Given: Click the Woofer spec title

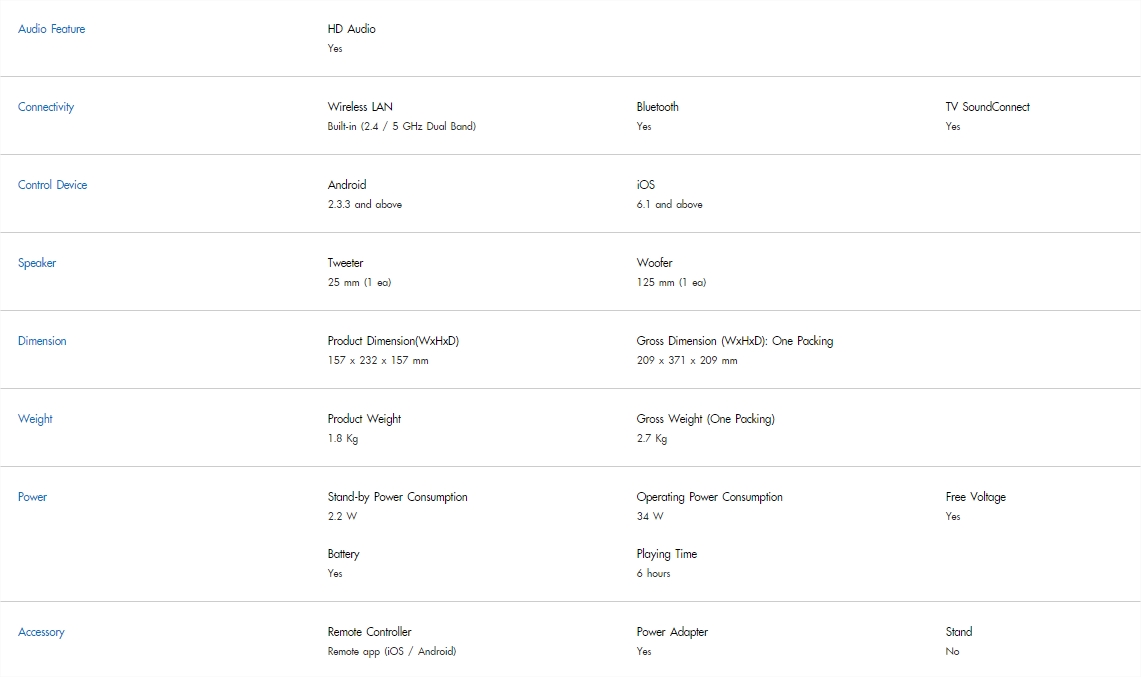Looking at the screenshot, I should (655, 263).
